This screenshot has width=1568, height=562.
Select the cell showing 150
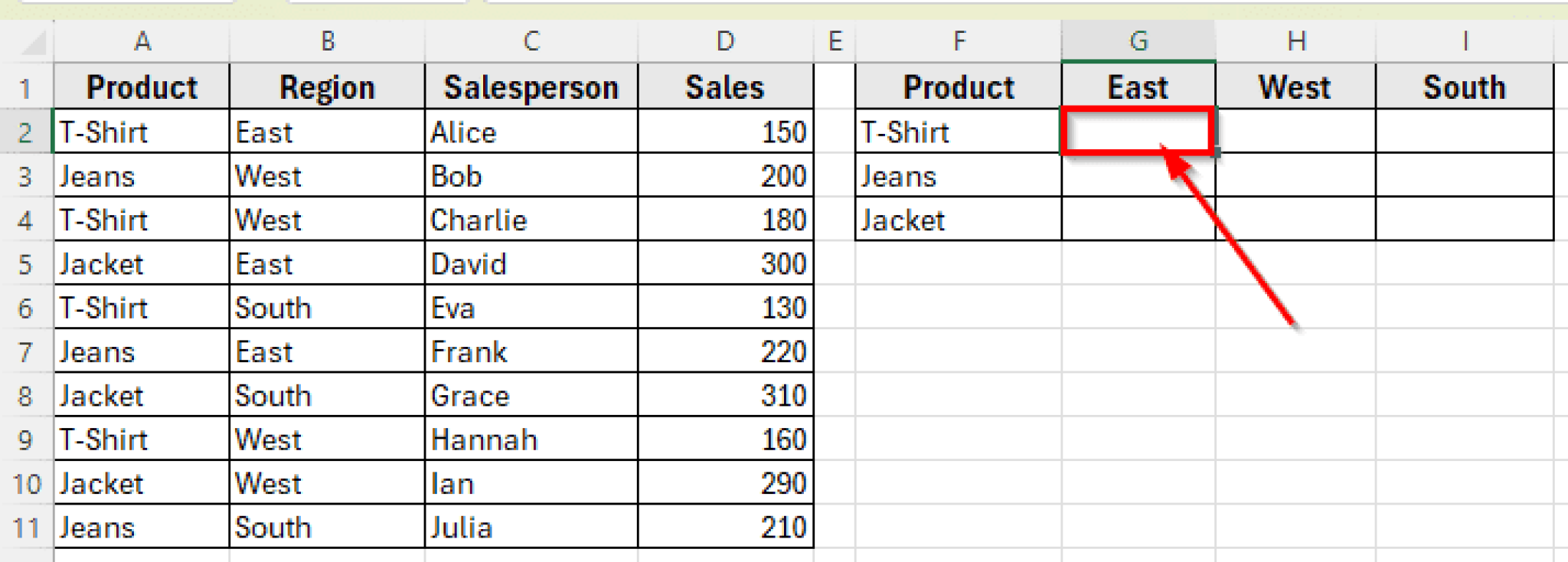click(x=724, y=132)
